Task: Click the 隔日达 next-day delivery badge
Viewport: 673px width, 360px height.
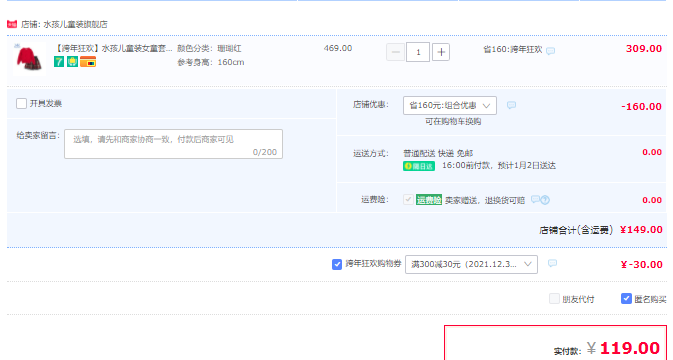Action: (x=419, y=166)
